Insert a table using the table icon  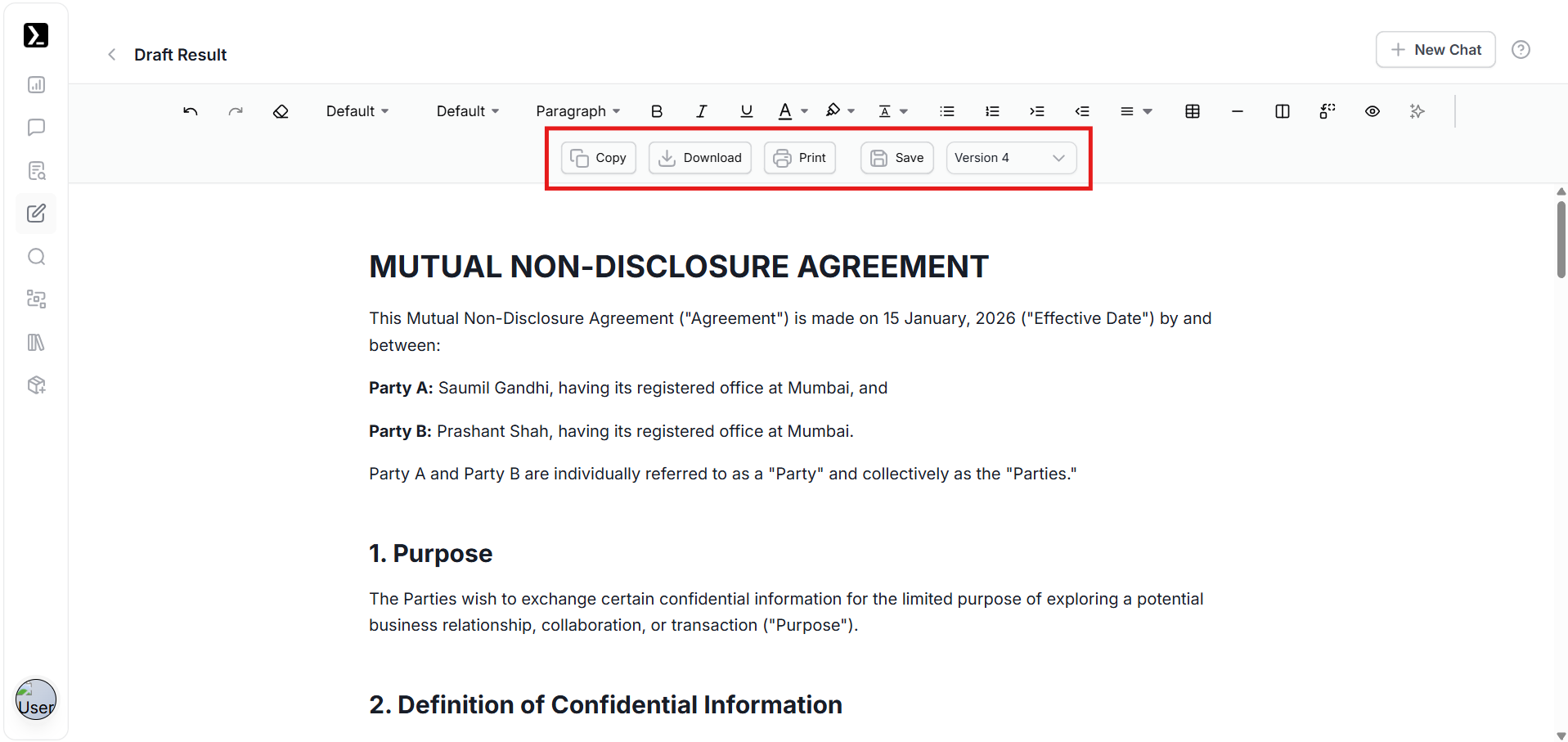click(1192, 111)
